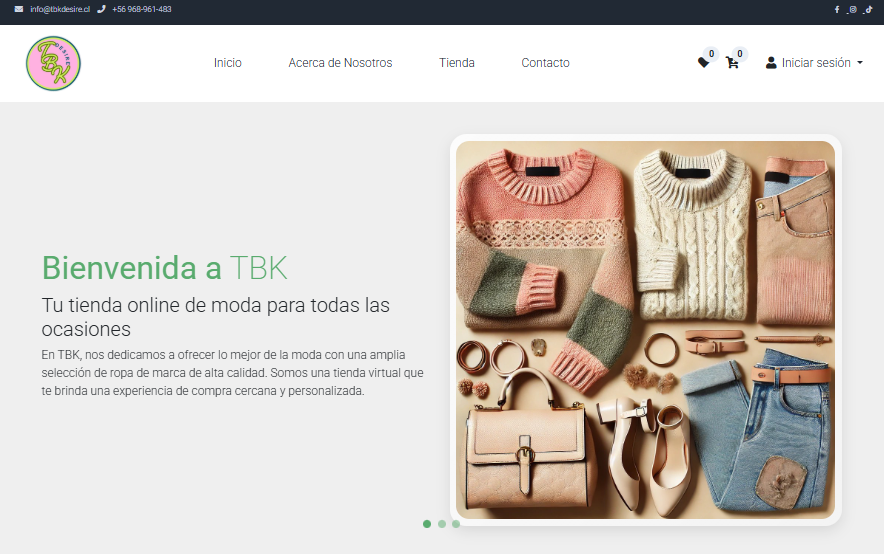Open the Instagram social icon

852,9
